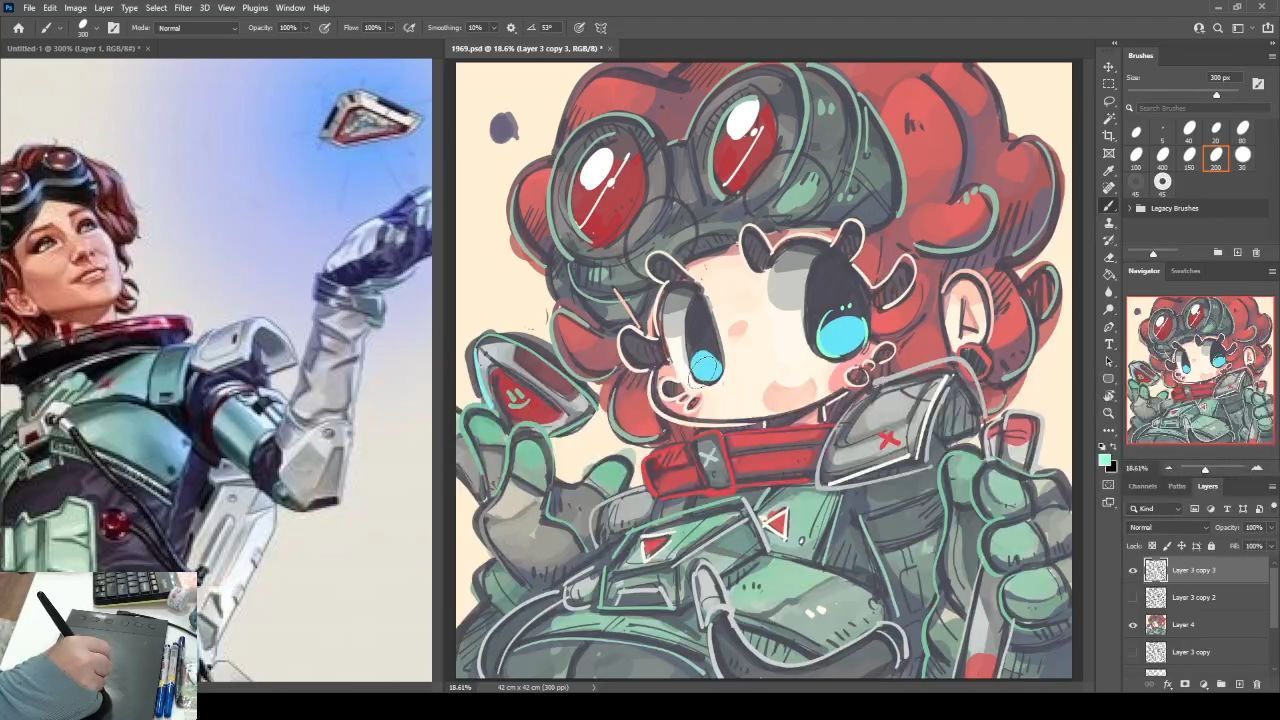Image resolution: width=1280 pixels, height=720 pixels.
Task: Select the Brush tool in the toolbar
Action: tap(1109, 205)
